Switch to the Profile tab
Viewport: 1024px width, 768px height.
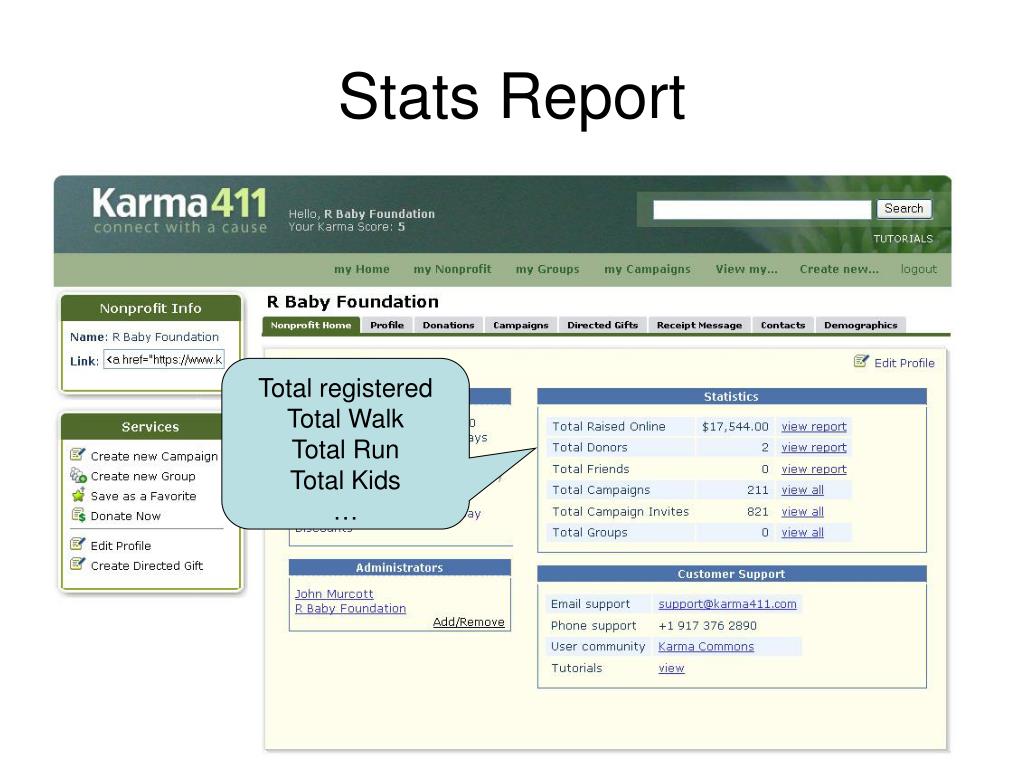pyautogui.click(x=387, y=325)
